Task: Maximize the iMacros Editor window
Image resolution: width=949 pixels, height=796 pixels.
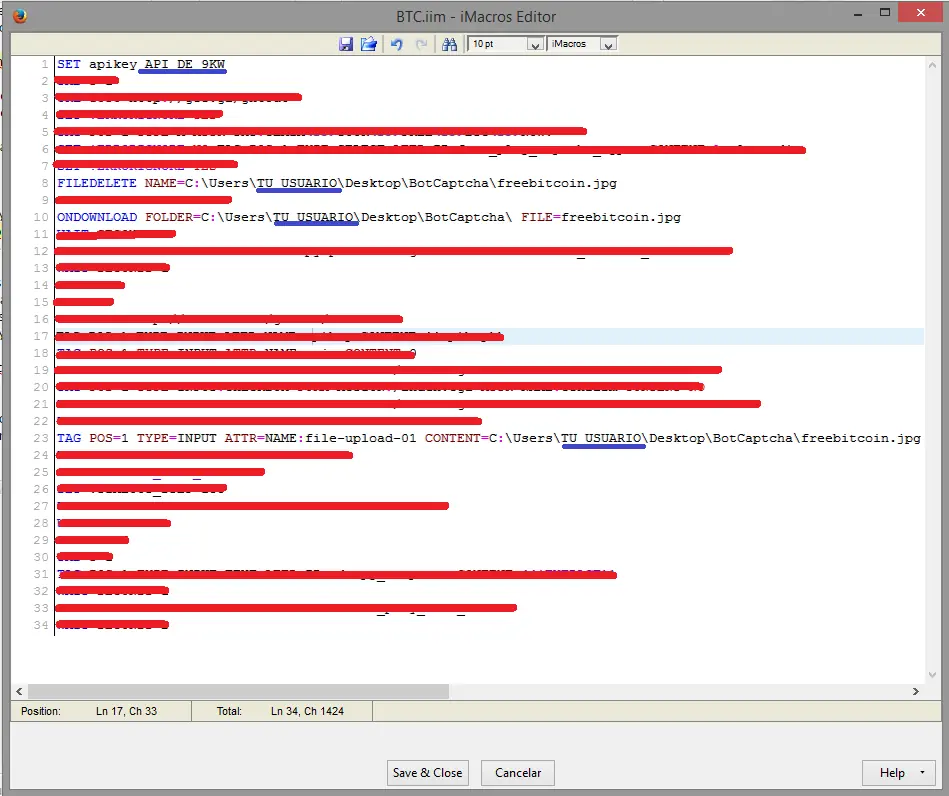Action: tap(885, 13)
